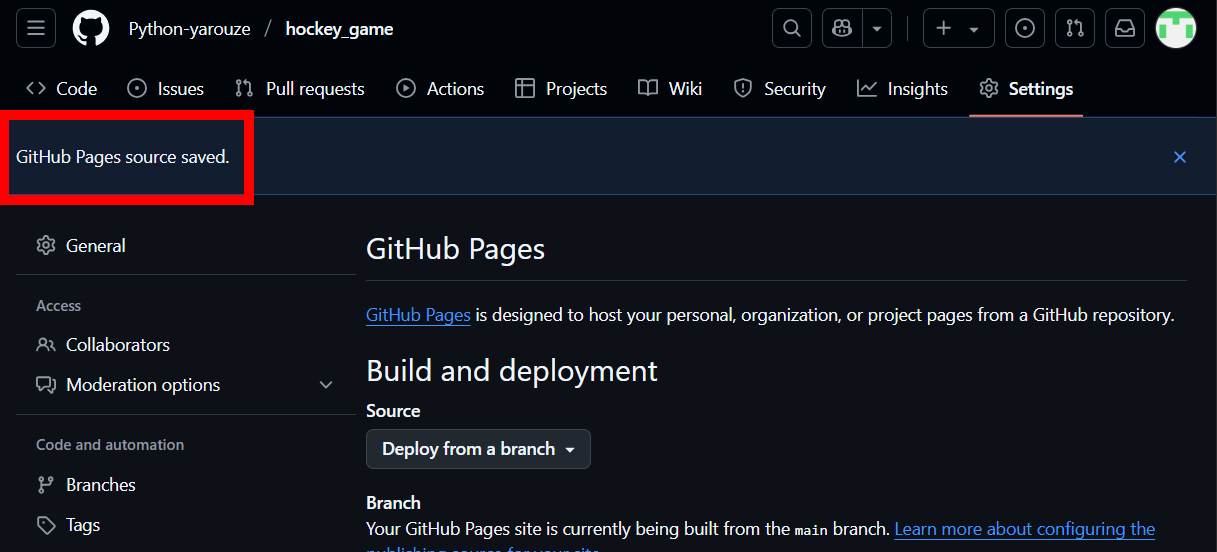Click Learn more about configuring link
The height and width of the screenshot is (552, 1217).
click(x=1025, y=529)
